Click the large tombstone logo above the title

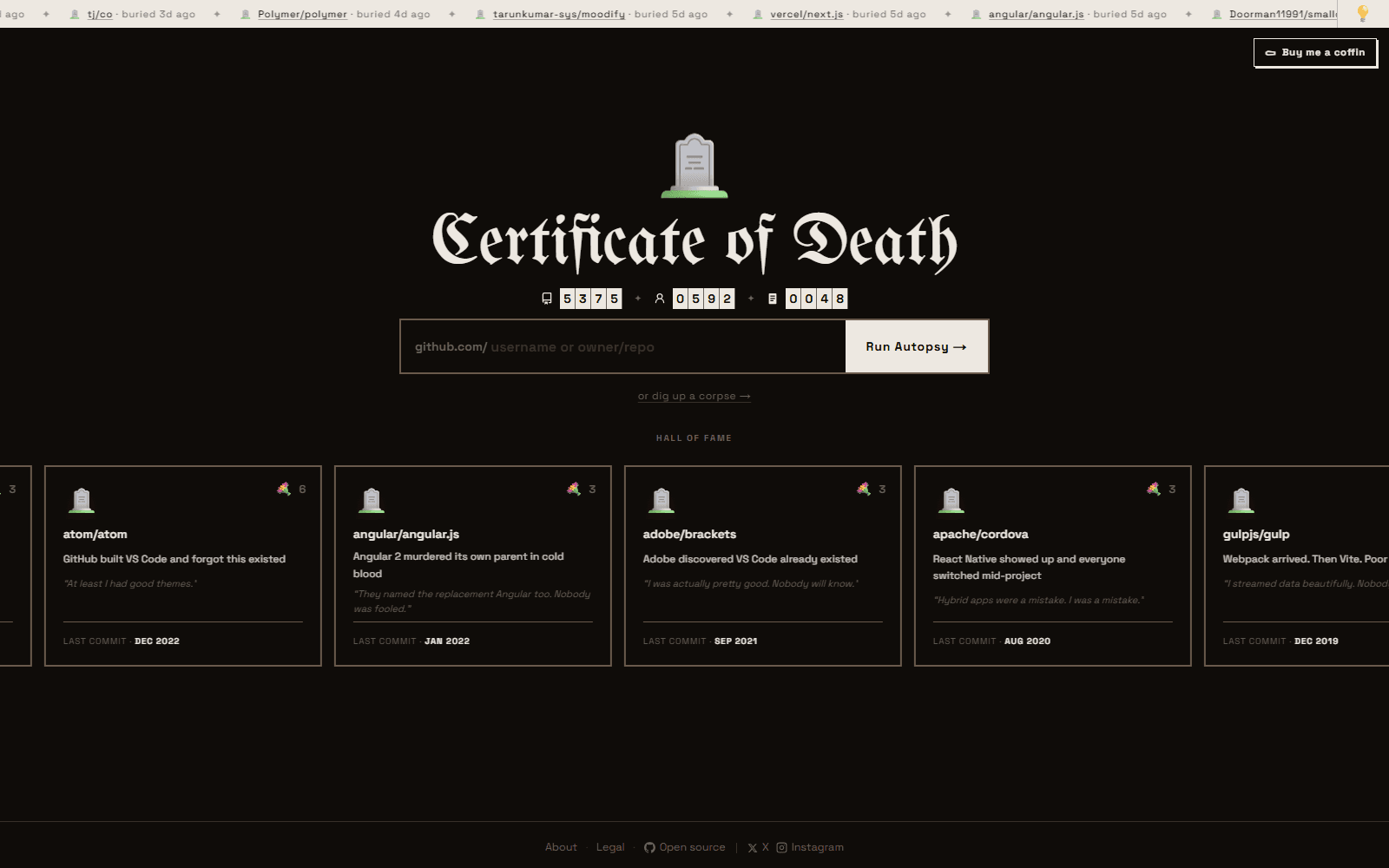[694, 166]
